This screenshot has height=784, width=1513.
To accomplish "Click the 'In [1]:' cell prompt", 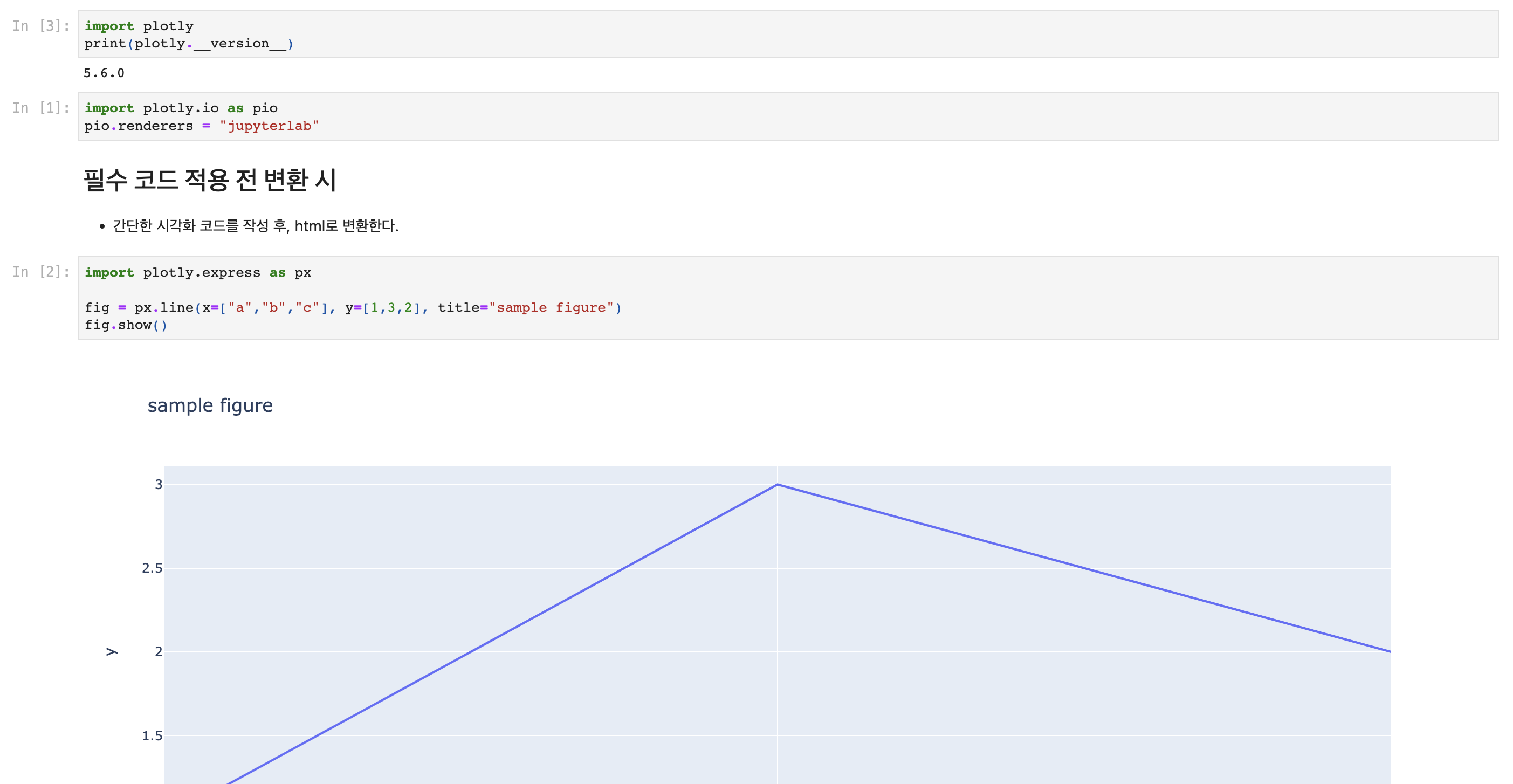I will (41, 108).
